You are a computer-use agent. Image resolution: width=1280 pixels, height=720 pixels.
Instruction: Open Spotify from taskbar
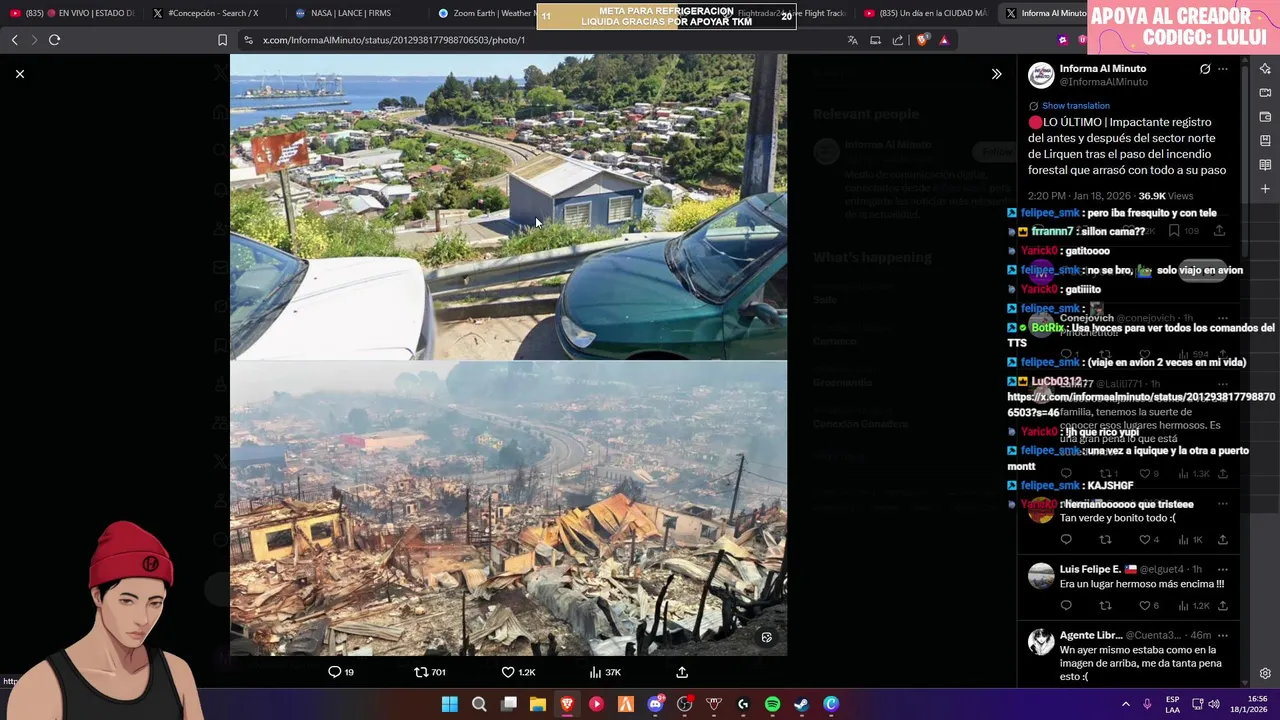click(772, 704)
